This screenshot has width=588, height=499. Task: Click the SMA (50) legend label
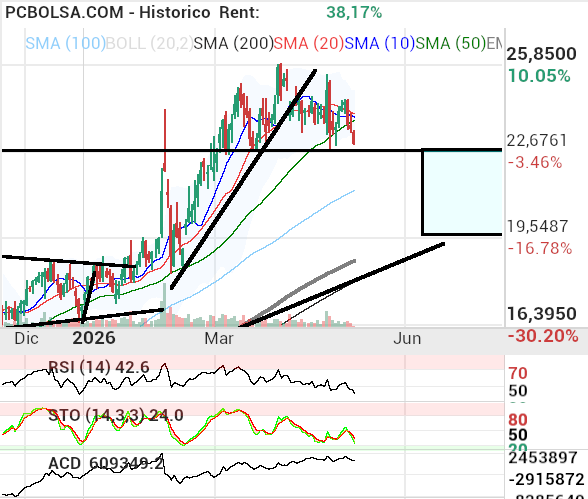pyautogui.click(x=450, y=43)
